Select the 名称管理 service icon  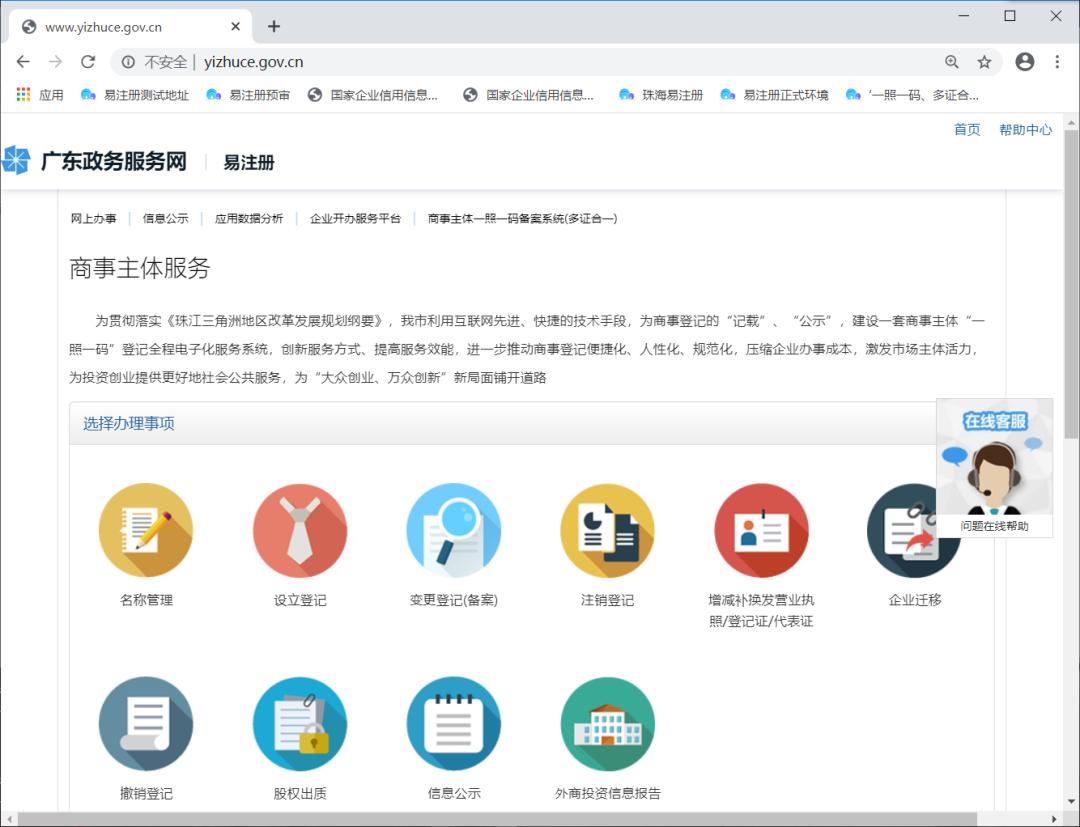point(146,530)
